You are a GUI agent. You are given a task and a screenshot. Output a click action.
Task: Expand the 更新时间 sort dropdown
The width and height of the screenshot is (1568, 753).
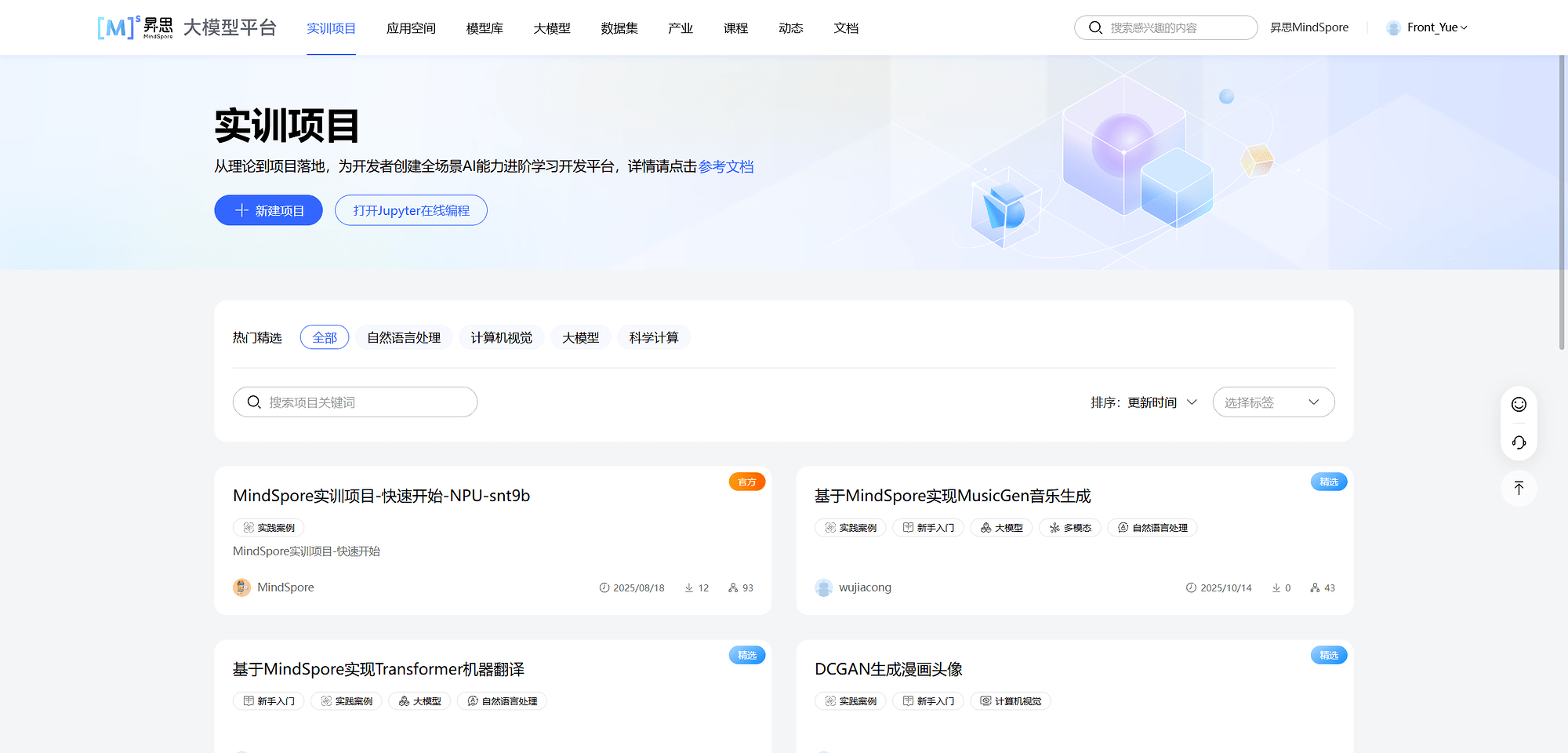[x=1161, y=402]
